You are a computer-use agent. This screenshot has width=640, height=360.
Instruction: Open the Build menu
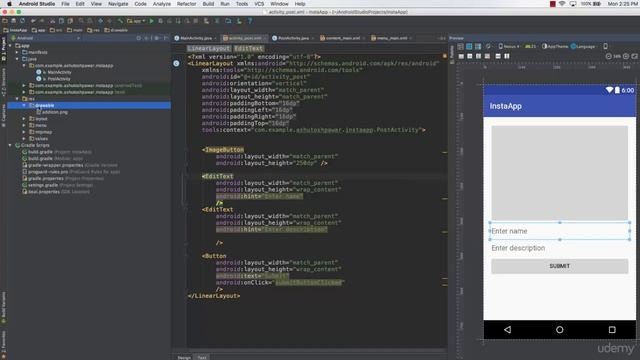tap(208, 4)
